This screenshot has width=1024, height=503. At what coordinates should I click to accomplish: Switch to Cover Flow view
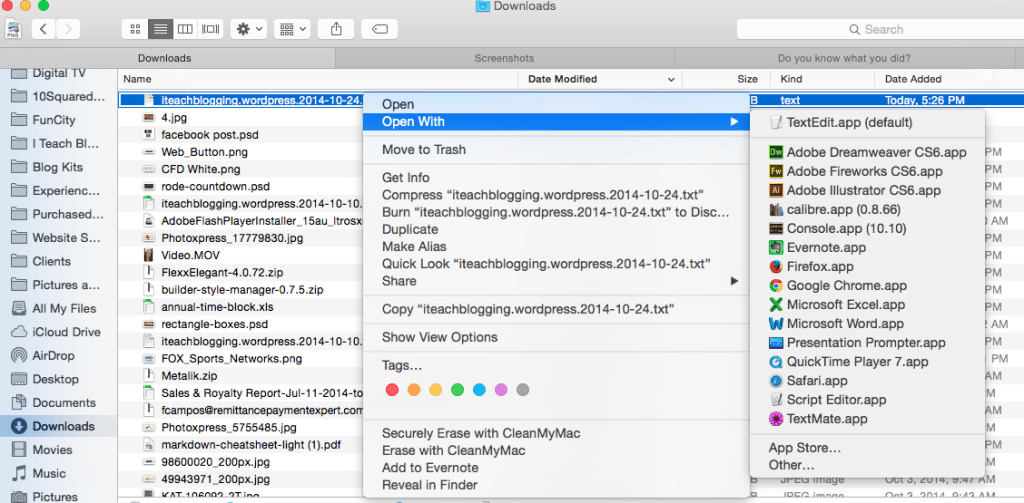pyautogui.click(x=210, y=29)
